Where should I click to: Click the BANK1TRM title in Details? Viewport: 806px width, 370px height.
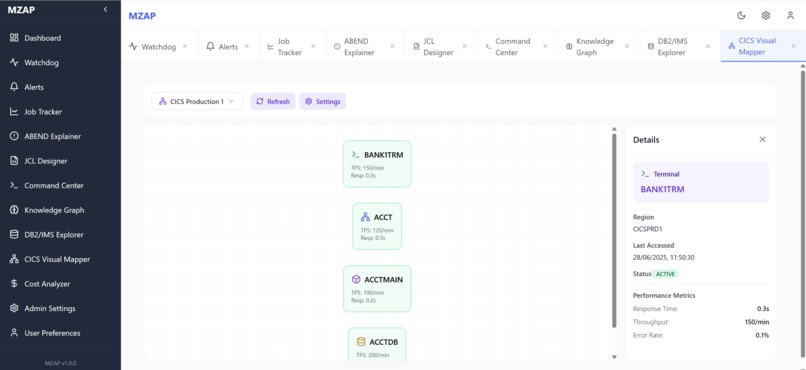click(x=662, y=189)
